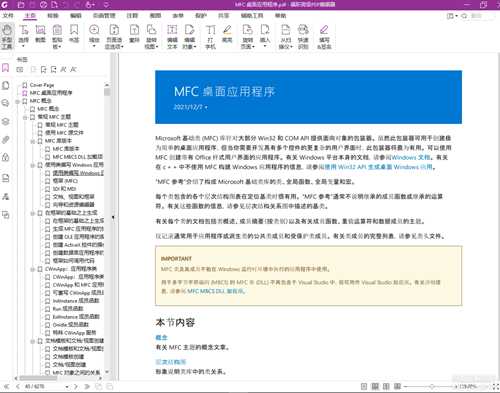Open the page number dropdown in status bar
The image size is (500, 393).
pyautogui.click(x=67, y=387)
